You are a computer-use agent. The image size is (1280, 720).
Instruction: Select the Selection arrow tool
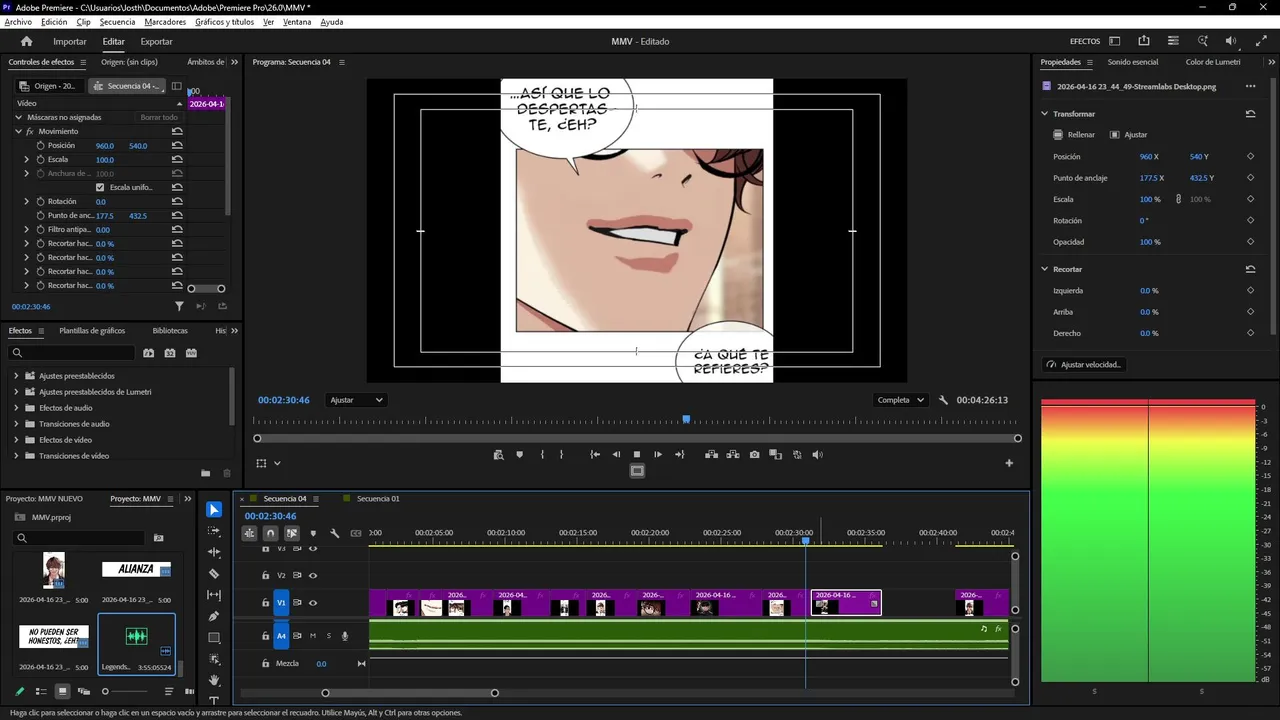pyautogui.click(x=214, y=510)
